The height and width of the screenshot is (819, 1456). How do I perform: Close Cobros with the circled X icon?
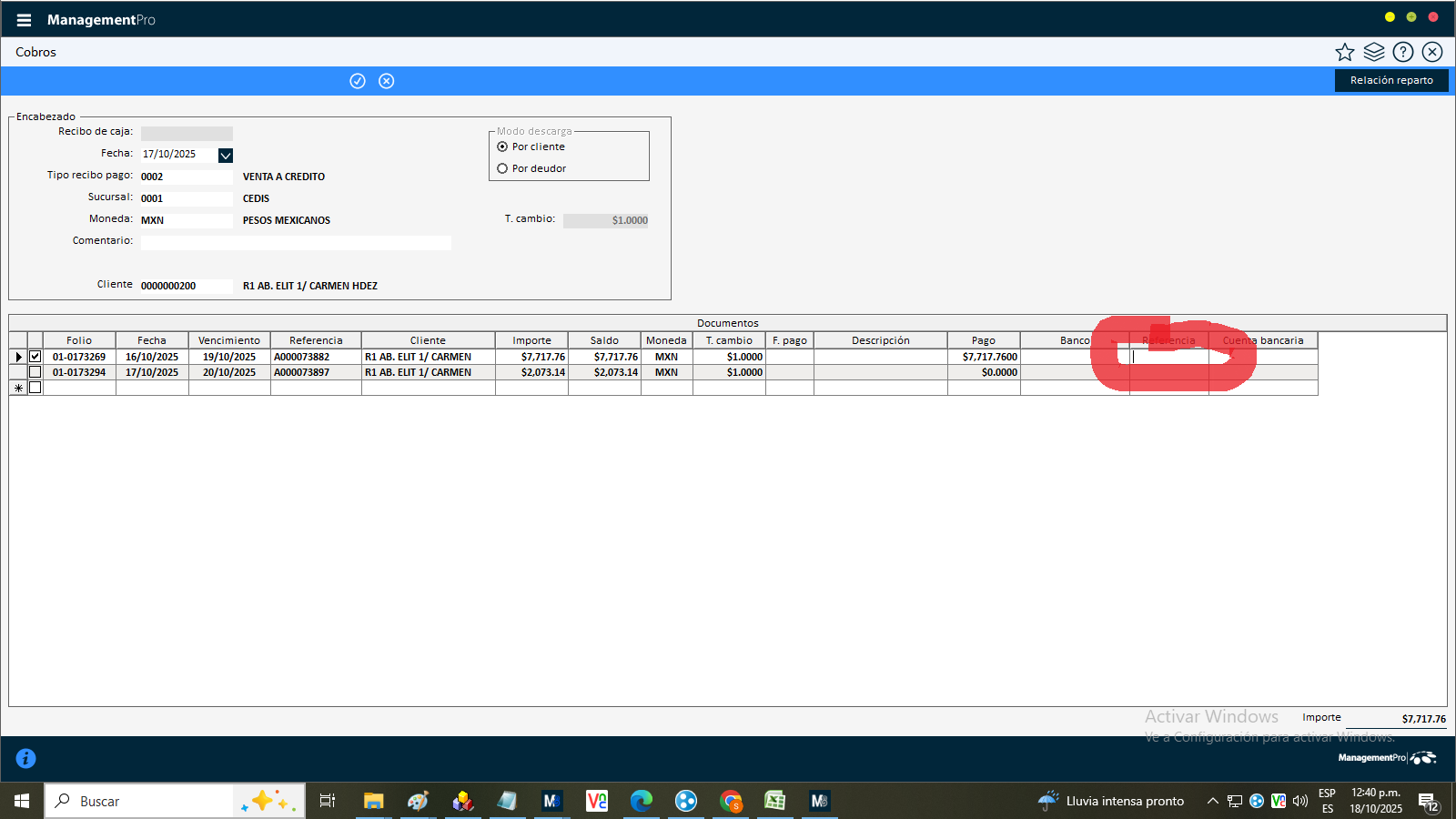coord(1432,52)
